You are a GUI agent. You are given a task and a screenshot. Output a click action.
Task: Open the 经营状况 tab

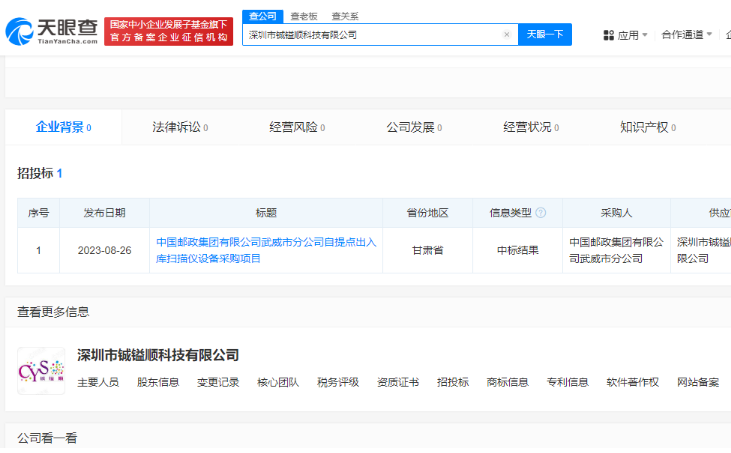point(531,127)
